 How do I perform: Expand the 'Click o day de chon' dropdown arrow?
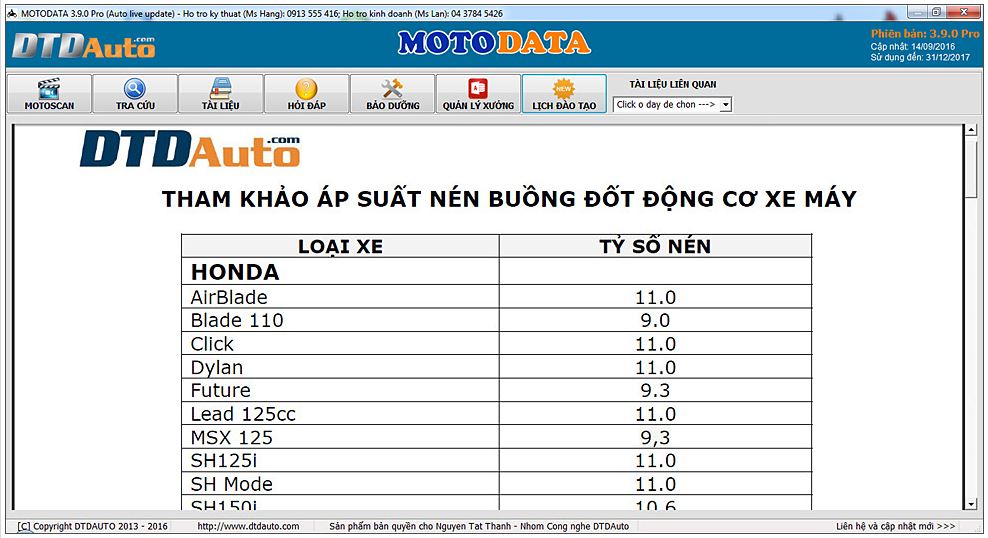(726, 105)
